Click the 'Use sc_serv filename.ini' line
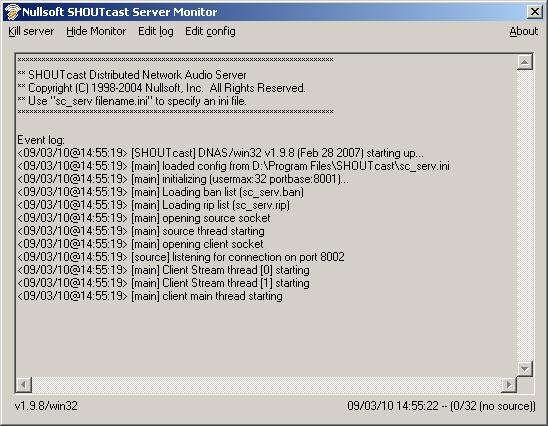Image resolution: width=548 pixels, height=426 pixels. [x=132, y=101]
